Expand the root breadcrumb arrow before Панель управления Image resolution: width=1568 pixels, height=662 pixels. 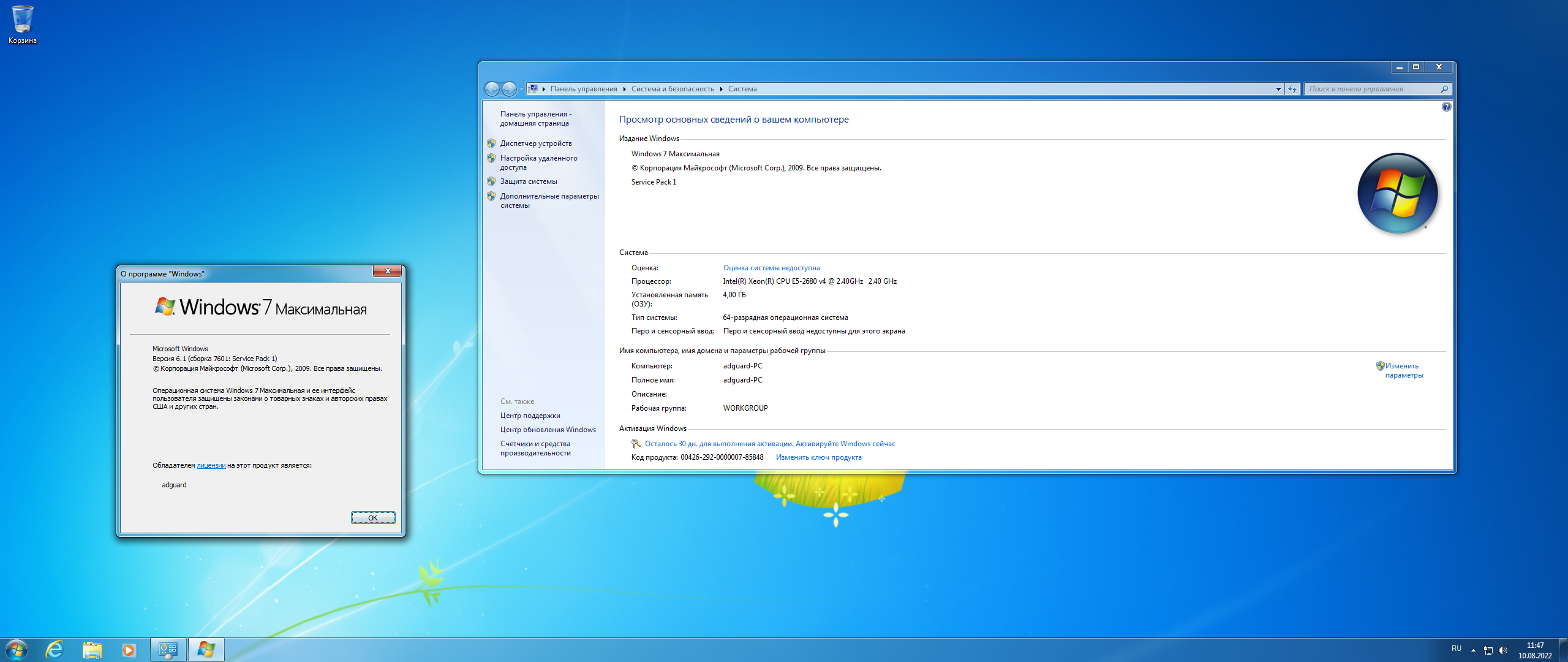point(544,89)
